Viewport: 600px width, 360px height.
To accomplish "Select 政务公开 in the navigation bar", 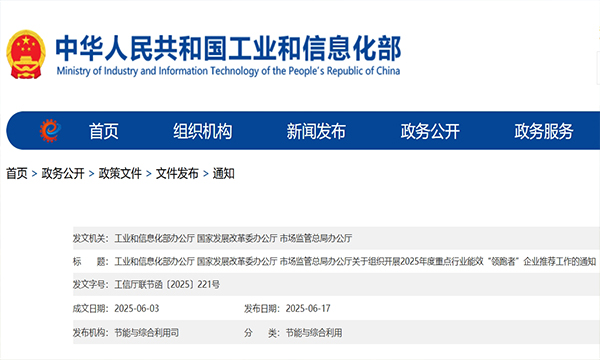I will [430, 131].
